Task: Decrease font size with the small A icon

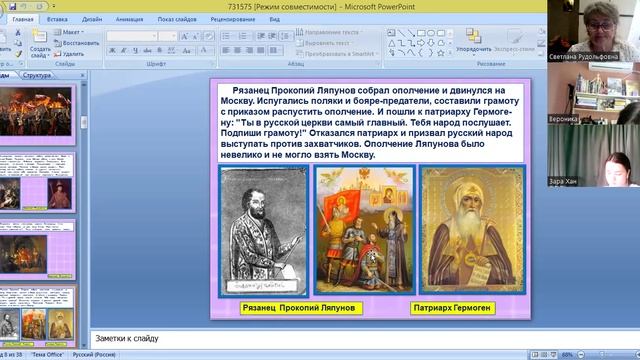Action: (196, 36)
